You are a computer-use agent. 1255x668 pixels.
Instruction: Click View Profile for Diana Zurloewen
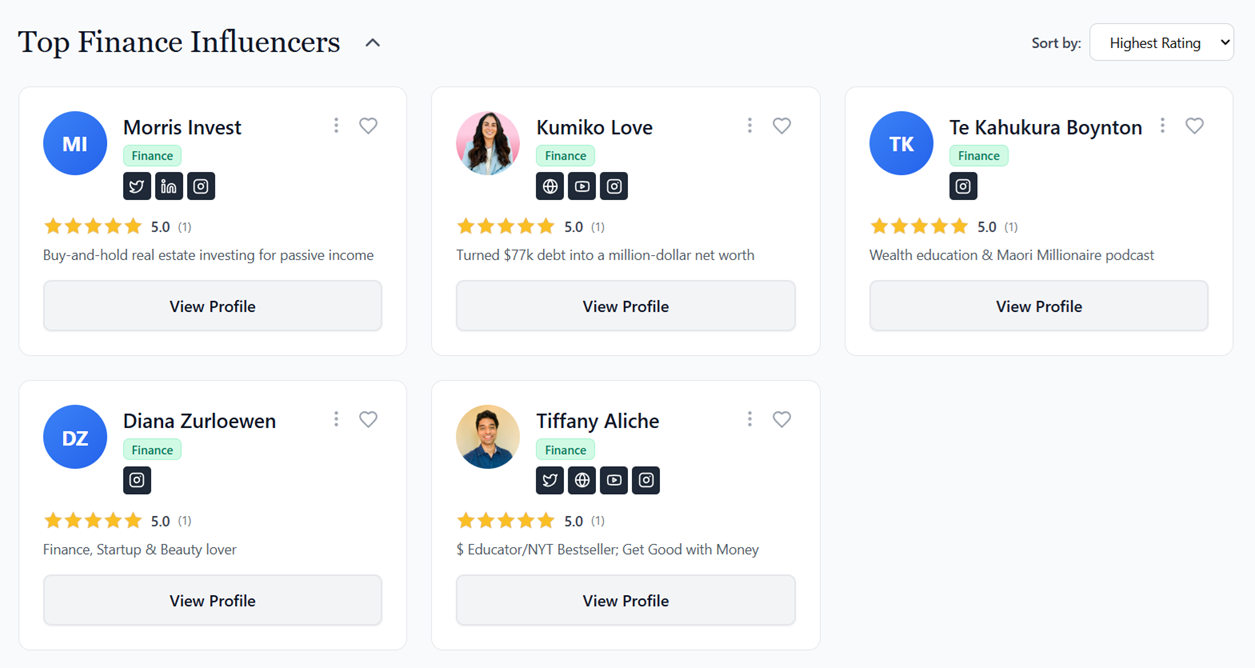pyautogui.click(x=212, y=600)
